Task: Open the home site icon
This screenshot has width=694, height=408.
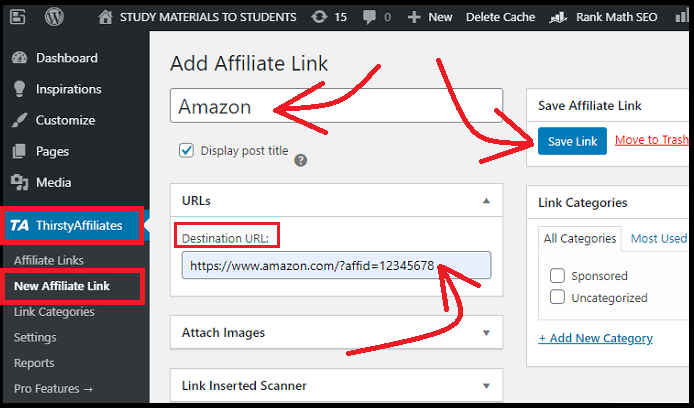Action: click(x=105, y=17)
